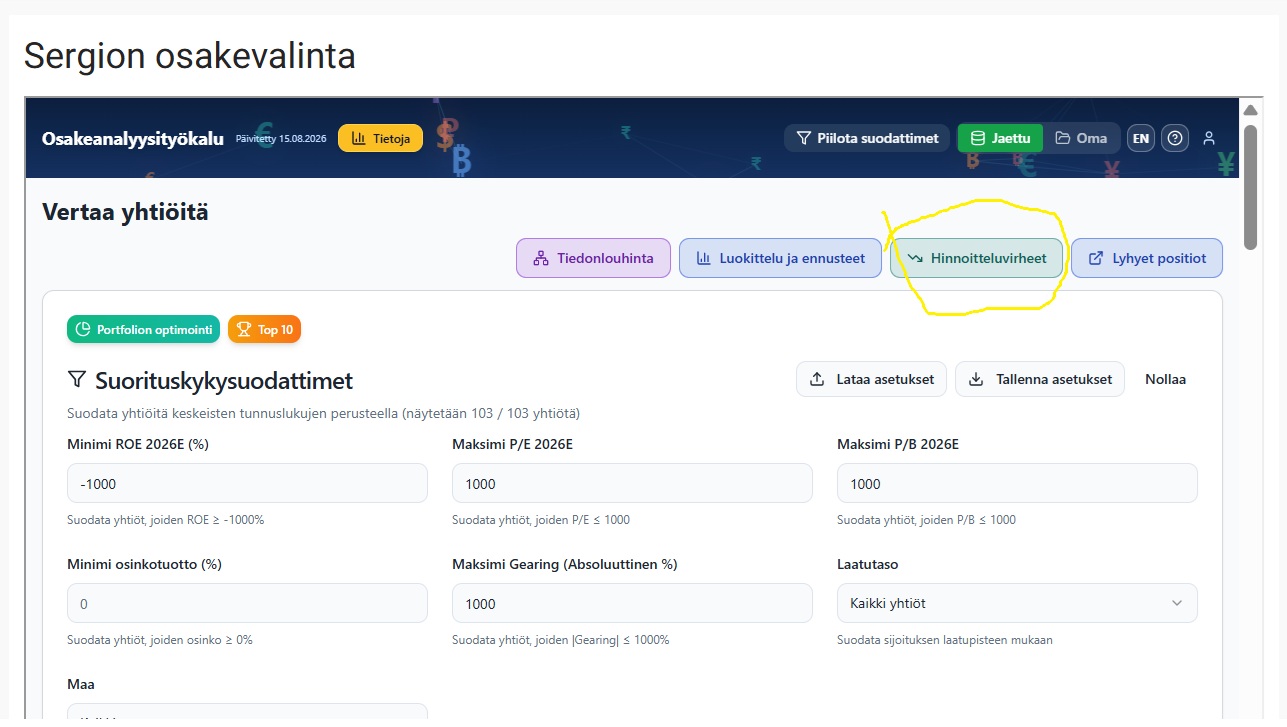Switch to Jaettu database mode
This screenshot has width=1287, height=727.
click(x=1000, y=138)
